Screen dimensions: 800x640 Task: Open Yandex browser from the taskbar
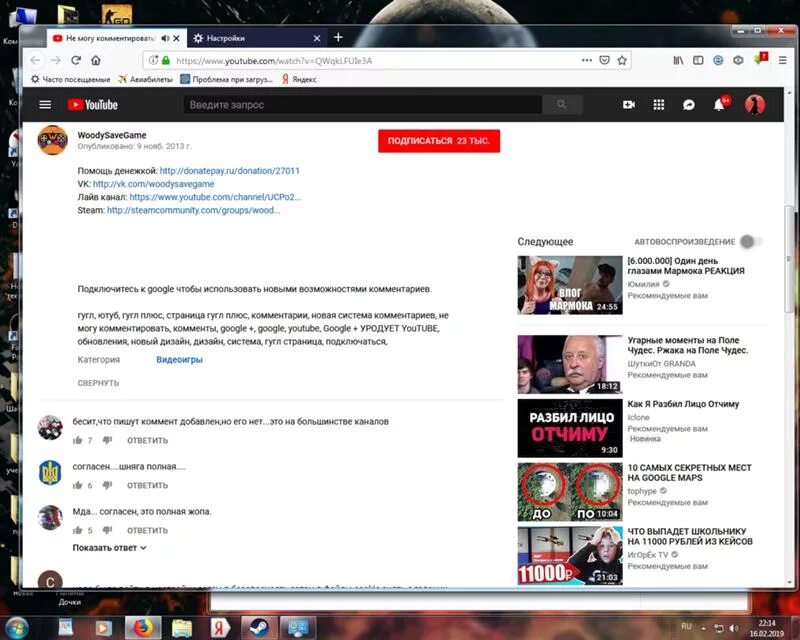click(220, 627)
